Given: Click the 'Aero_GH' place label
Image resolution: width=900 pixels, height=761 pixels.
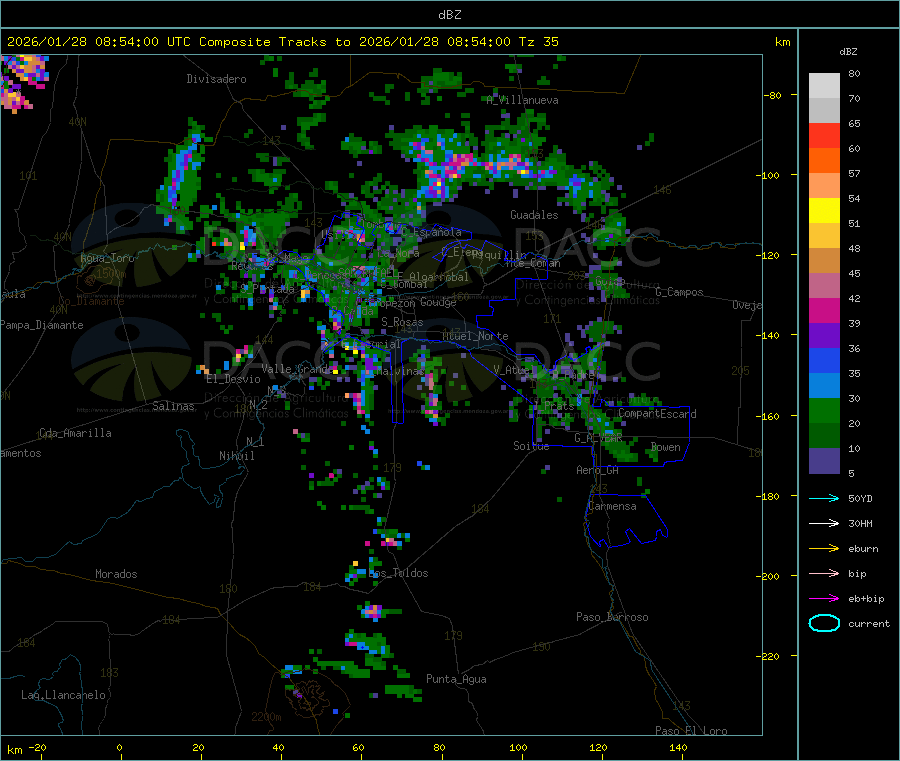Looking at the screenshot, I should click(598, 470).
